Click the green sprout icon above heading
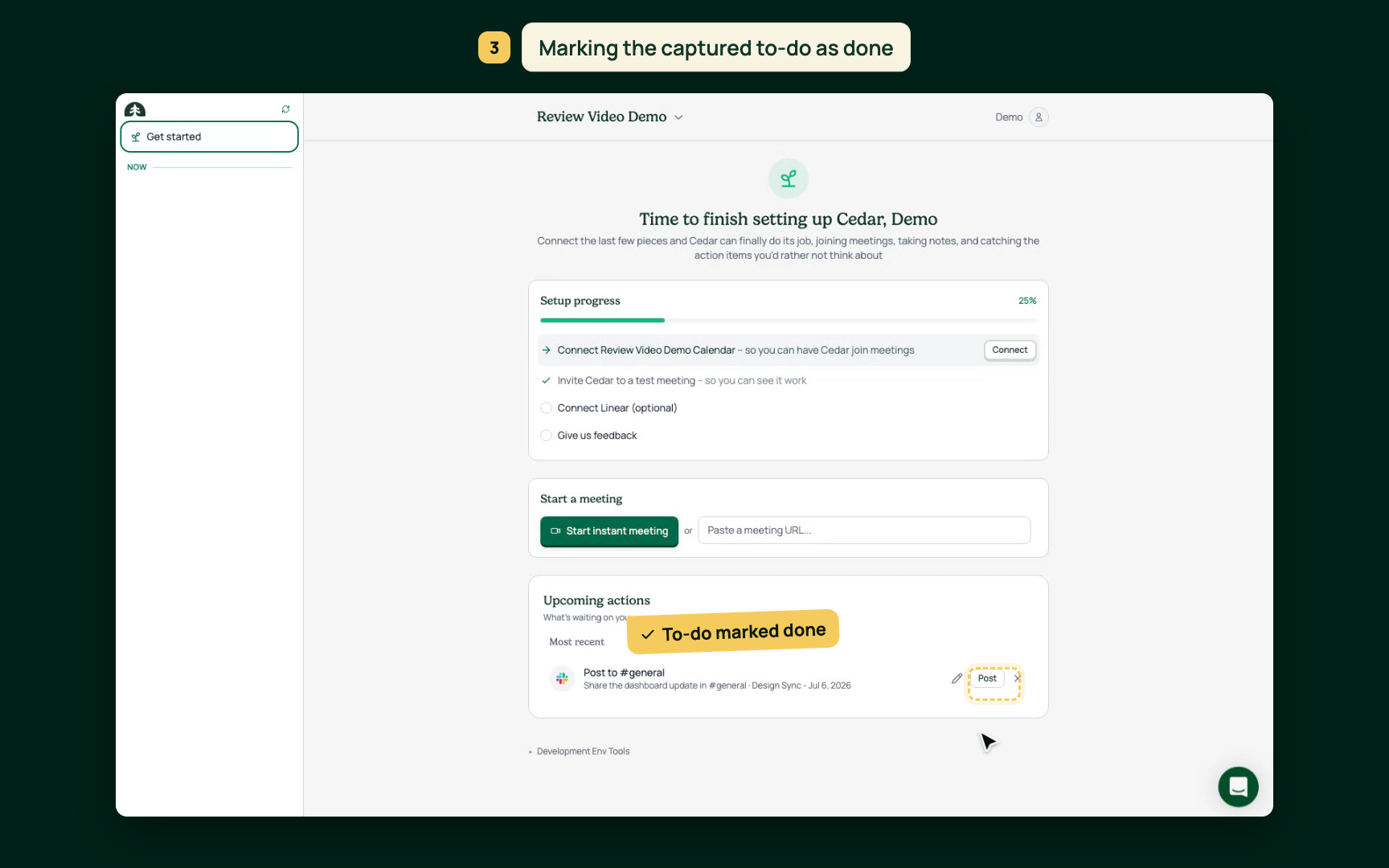 point(789,178)
